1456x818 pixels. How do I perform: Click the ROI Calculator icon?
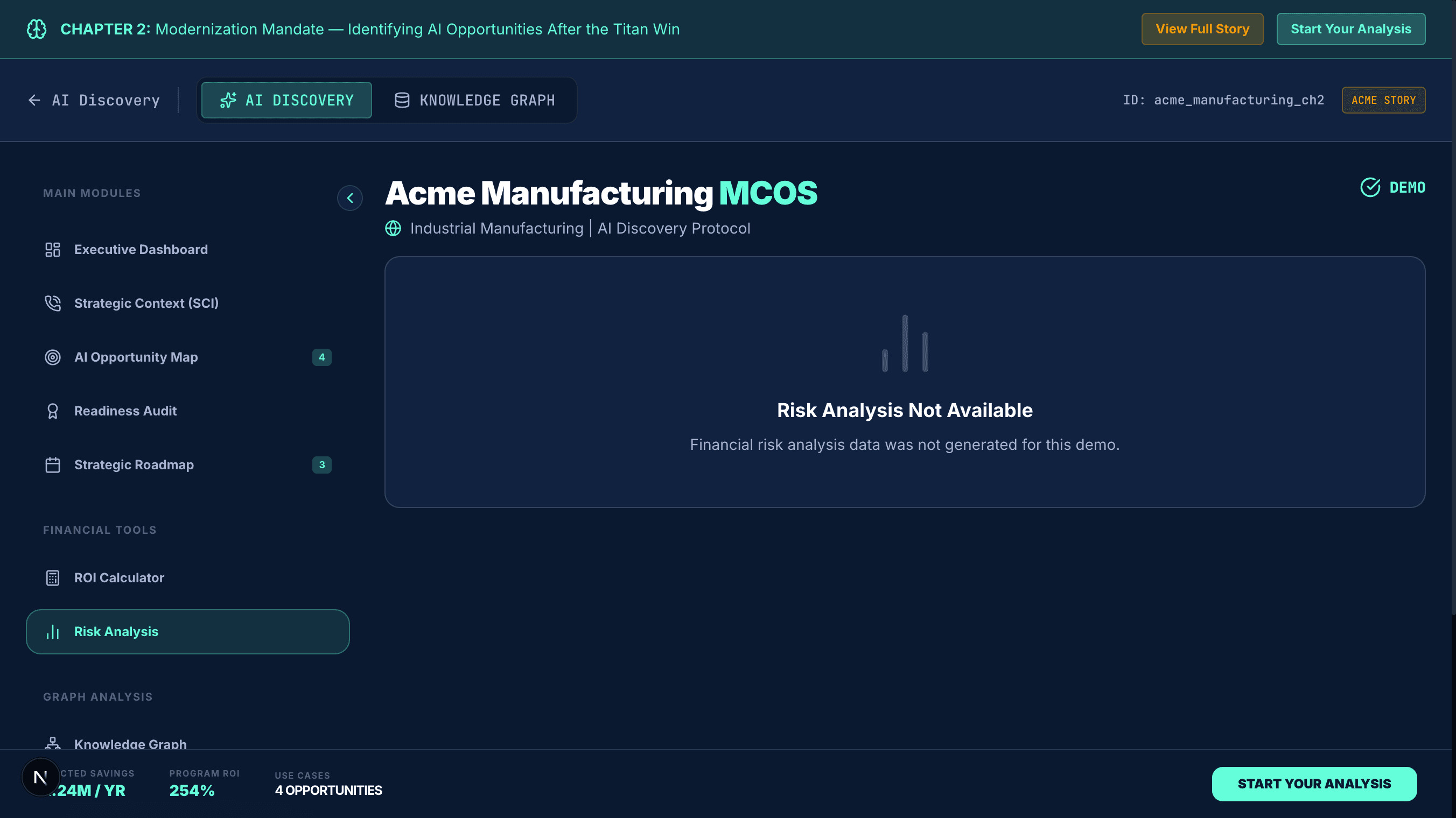pos(53,578)
